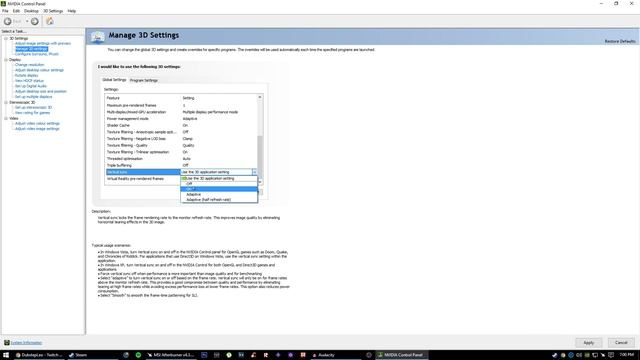Select Multi-display/mixed-GPU acceleration row

pos(181,112)
